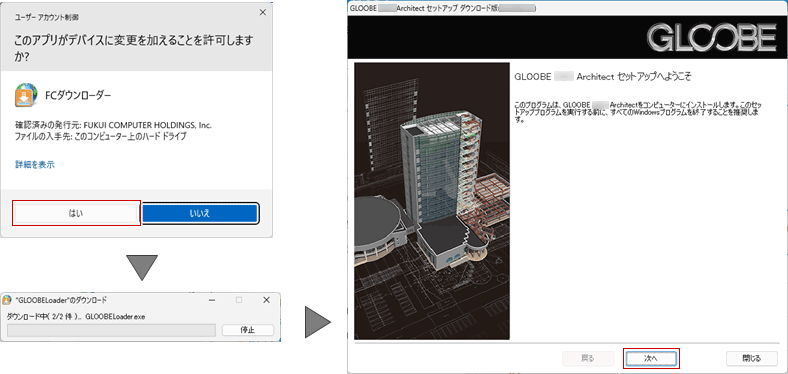Viewport: 788px width, 374px height.
Task: Click the 3D building illustration
Action: pyautogui.click(x=432, y=201)
